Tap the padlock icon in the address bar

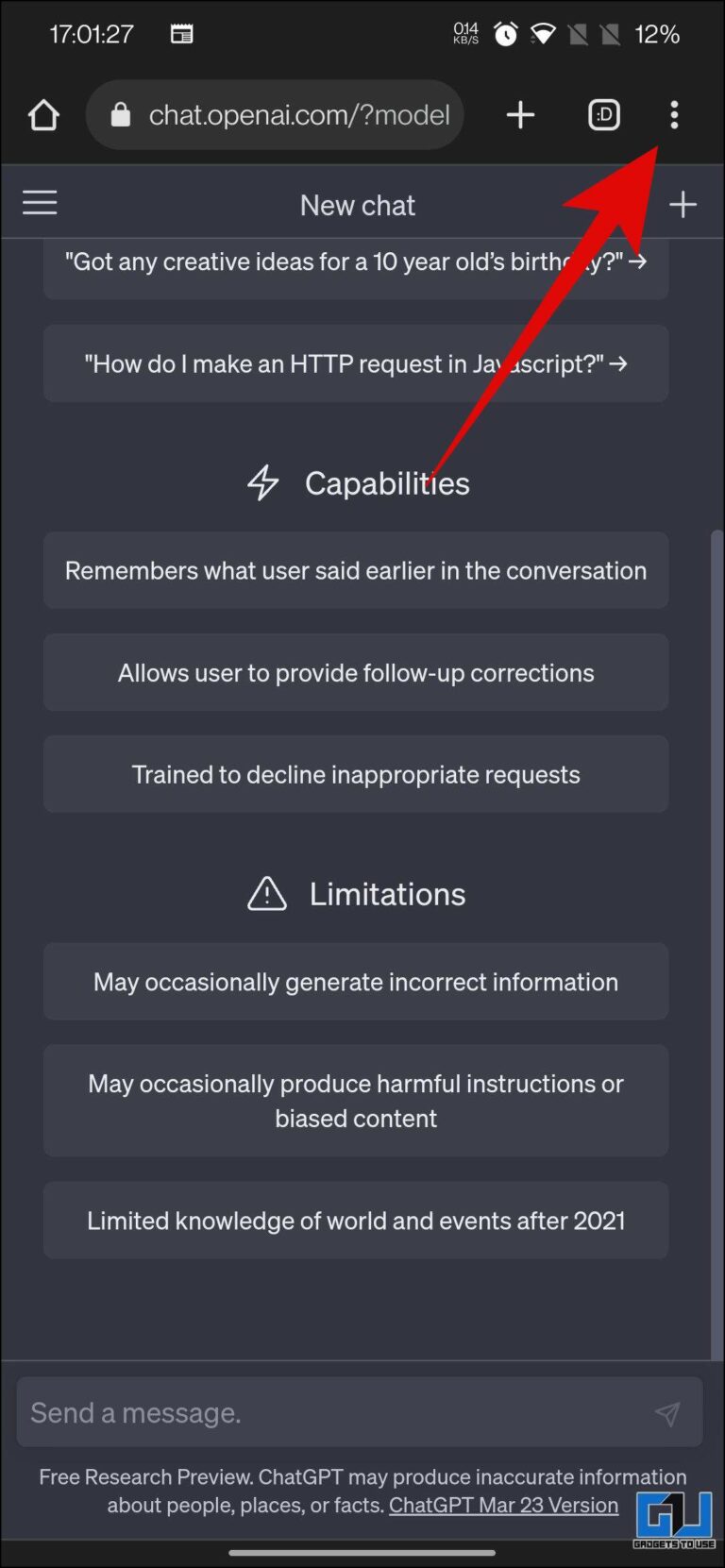coord(120,115)
